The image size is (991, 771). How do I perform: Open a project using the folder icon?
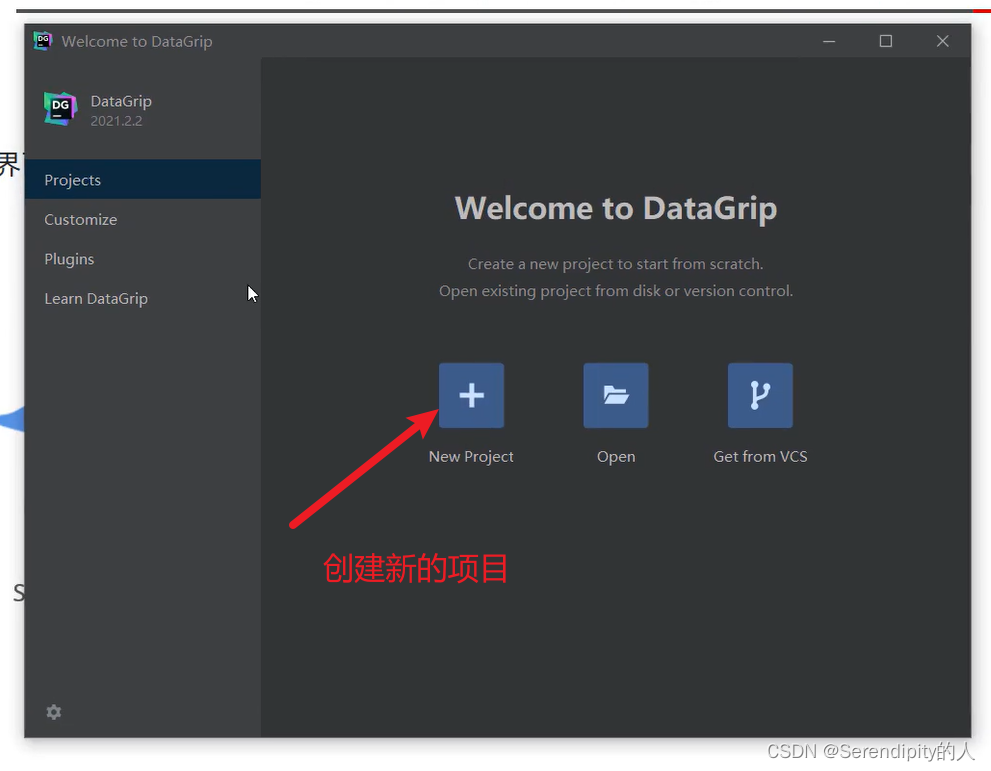tap(615, 395)
